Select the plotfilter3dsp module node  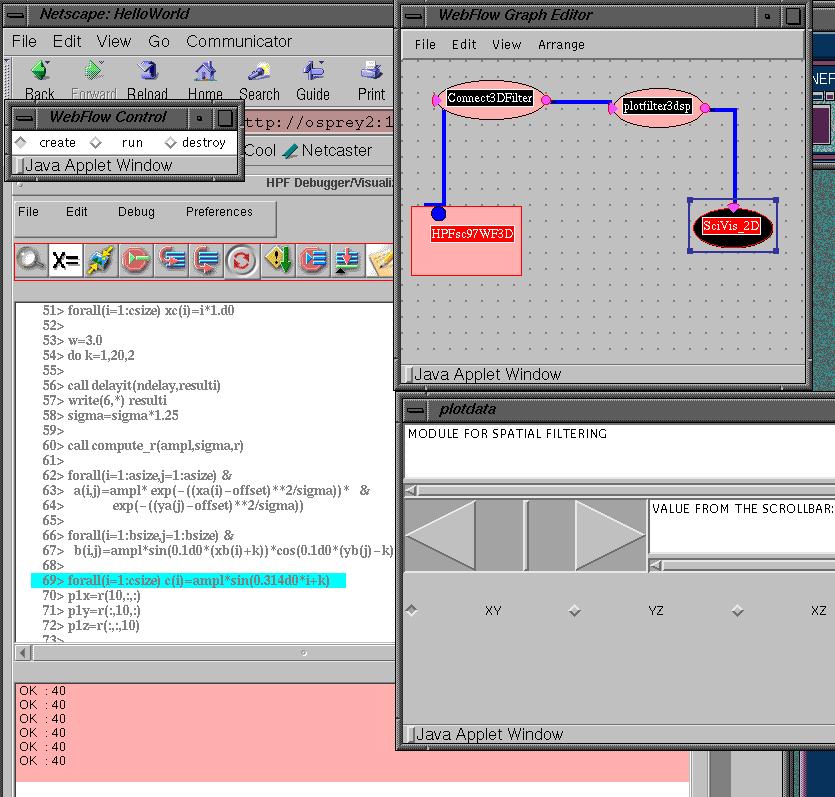coord(657,106)
